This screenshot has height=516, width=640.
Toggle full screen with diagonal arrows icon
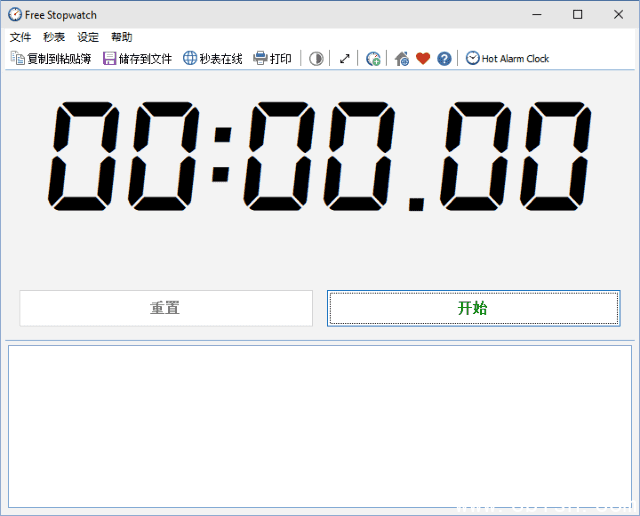point(345,59)
